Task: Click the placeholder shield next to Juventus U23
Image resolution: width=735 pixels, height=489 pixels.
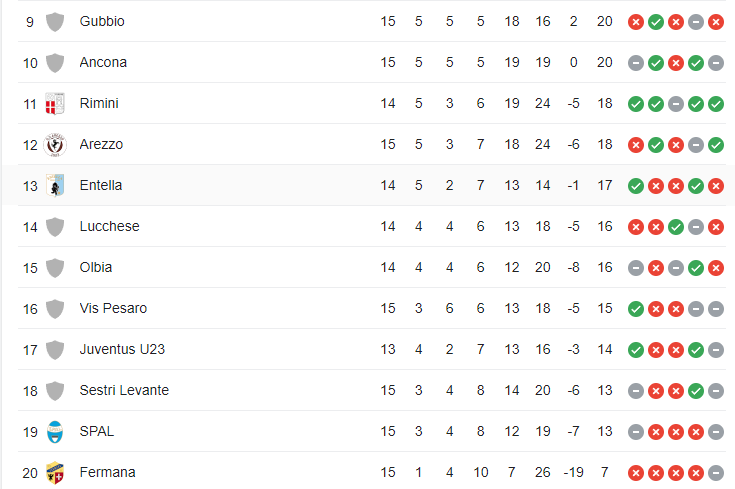Action: point(55,349)
